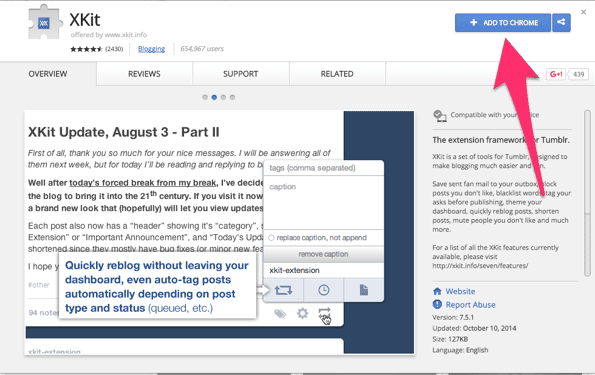The image size is (595, 375).
Task: Open the Blogging category link
Action: (x=151, y=49)
